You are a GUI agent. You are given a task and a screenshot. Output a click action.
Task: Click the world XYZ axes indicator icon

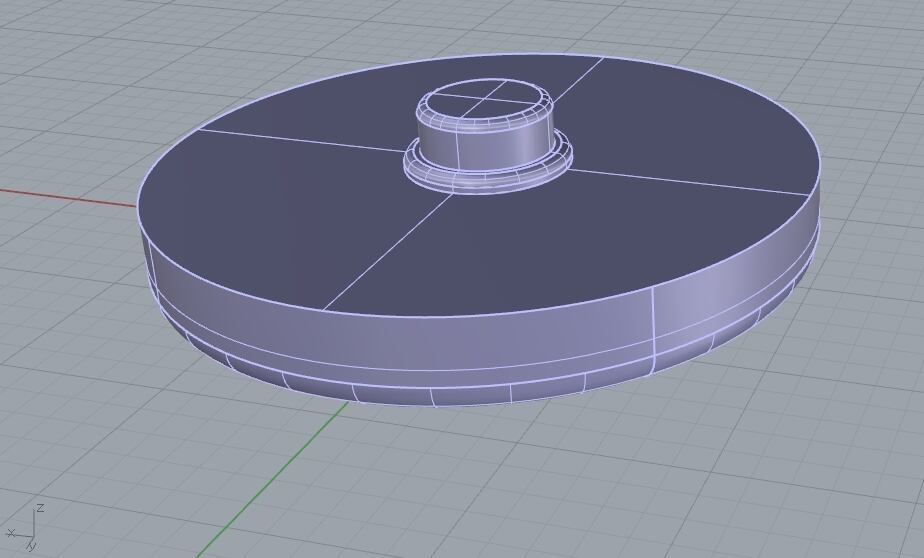pos(26,527)
